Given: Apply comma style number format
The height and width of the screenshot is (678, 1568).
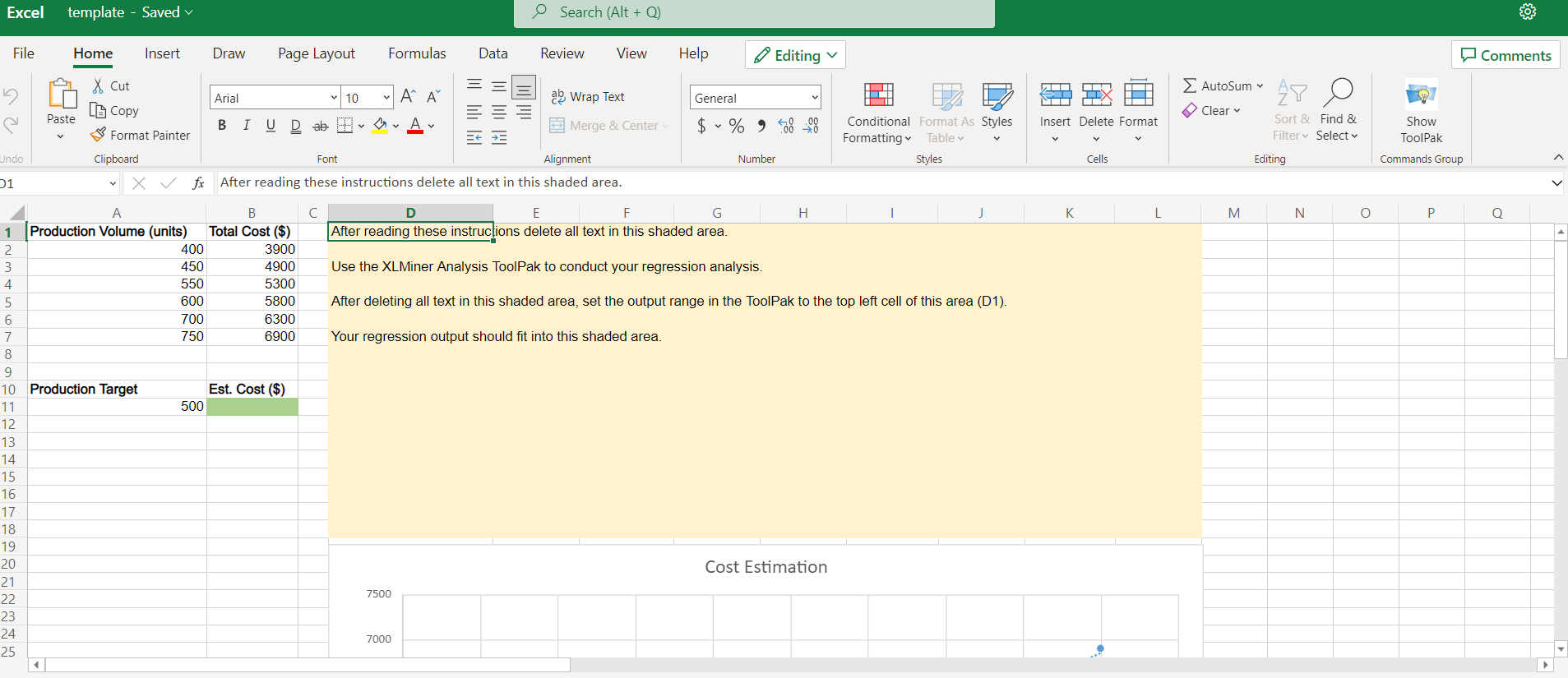Looking at the screenshot, I should (x=761, y=126).
